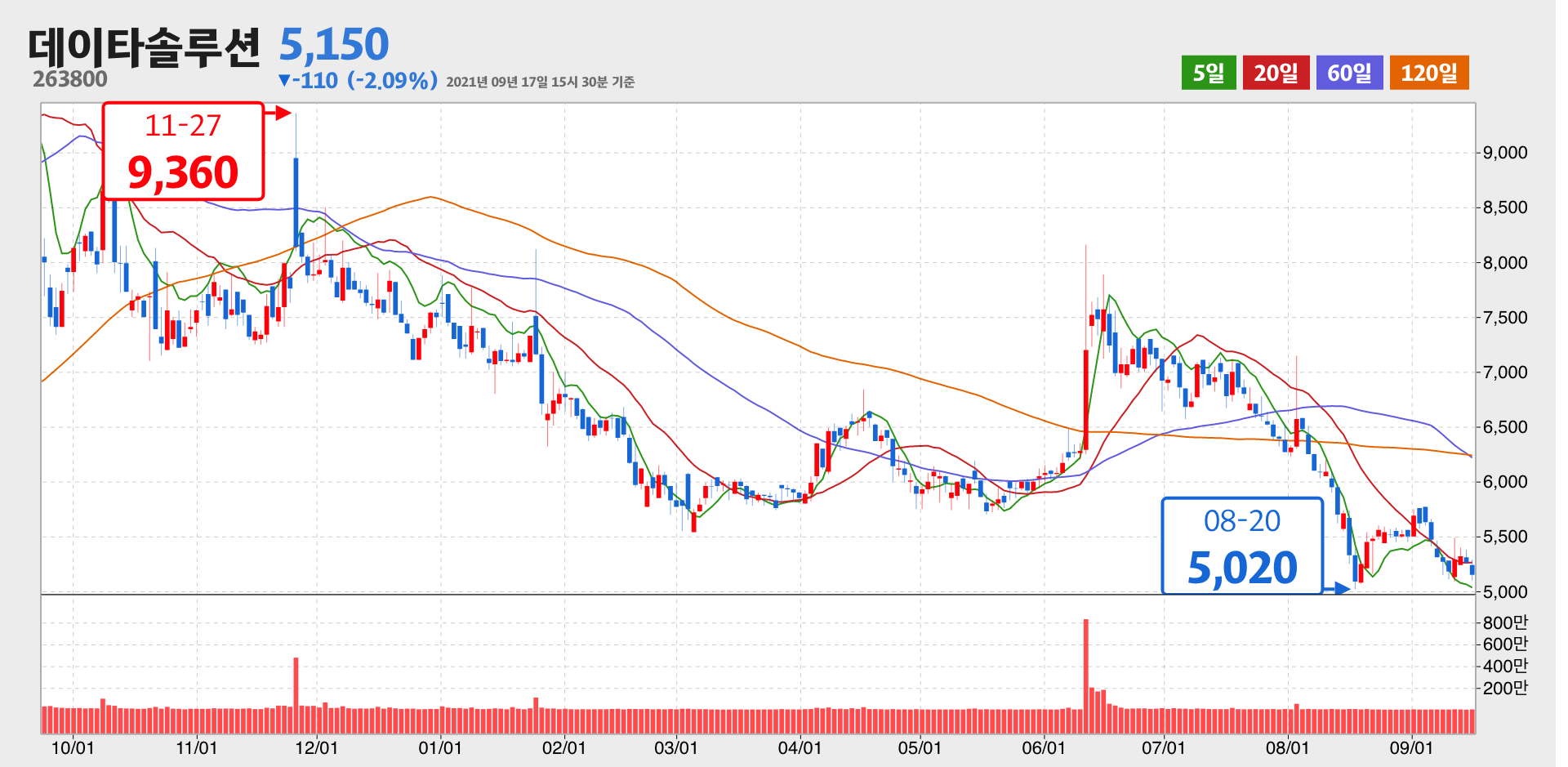The image size is (1568, 767).
Task: Click the large red candlestick in mid-June
Action: [1086, 400]
